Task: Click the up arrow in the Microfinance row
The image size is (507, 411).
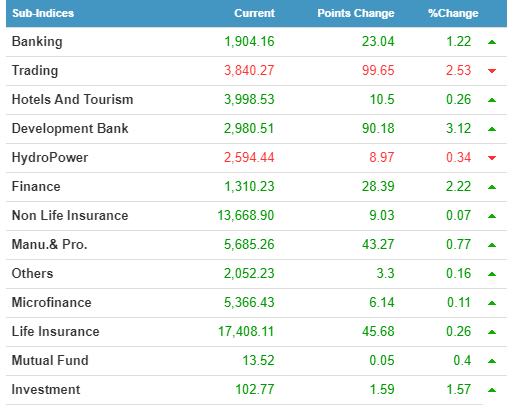Action: tap(492, 303)
